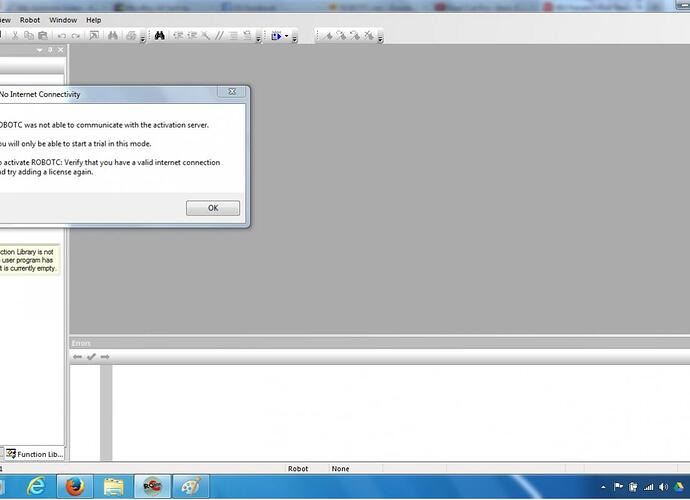Click the black binoculars Find icon
The width and height of the screenshot is (690, 500).
click(159, 36)
